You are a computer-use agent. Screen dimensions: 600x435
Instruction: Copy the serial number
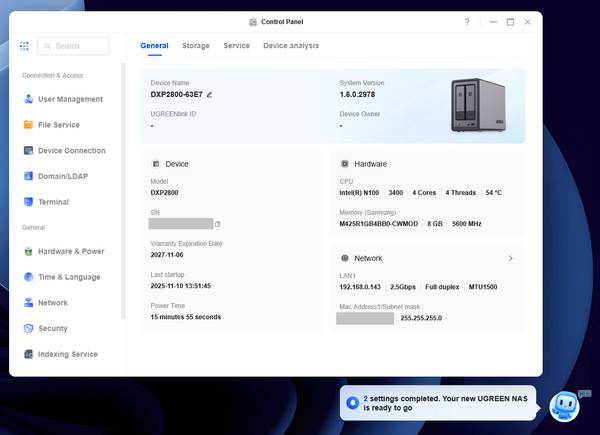(218, 224)
